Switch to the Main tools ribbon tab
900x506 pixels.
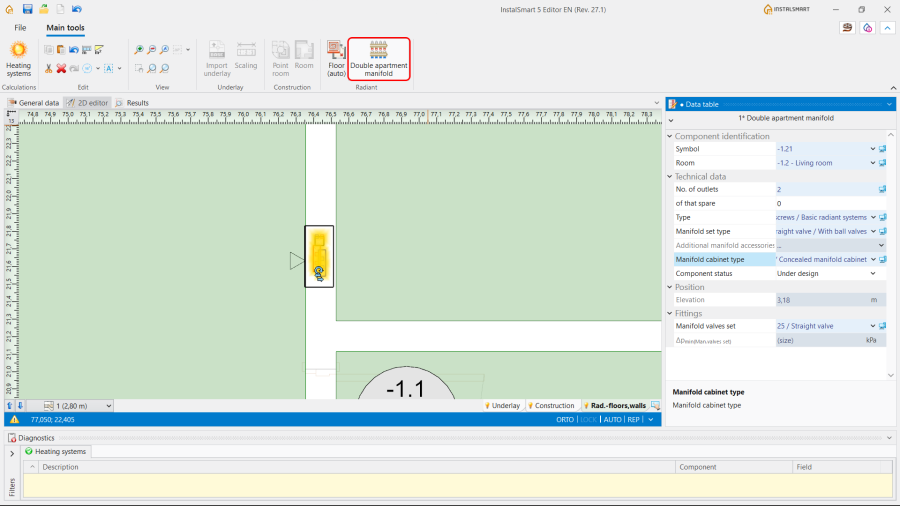[x=65, y=28]
